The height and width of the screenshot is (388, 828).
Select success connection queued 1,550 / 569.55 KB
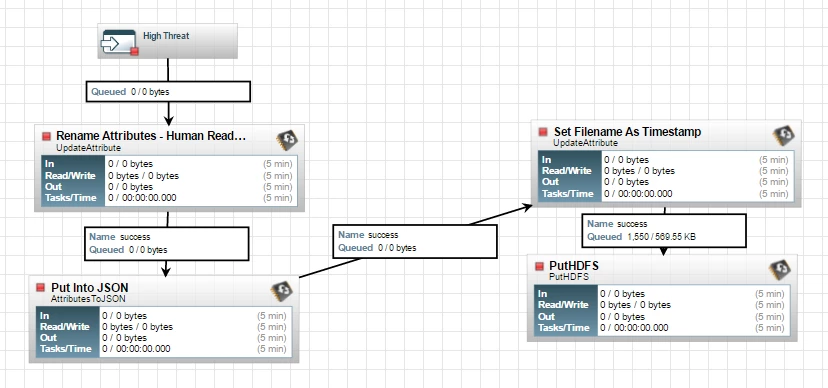coord(664,231)
